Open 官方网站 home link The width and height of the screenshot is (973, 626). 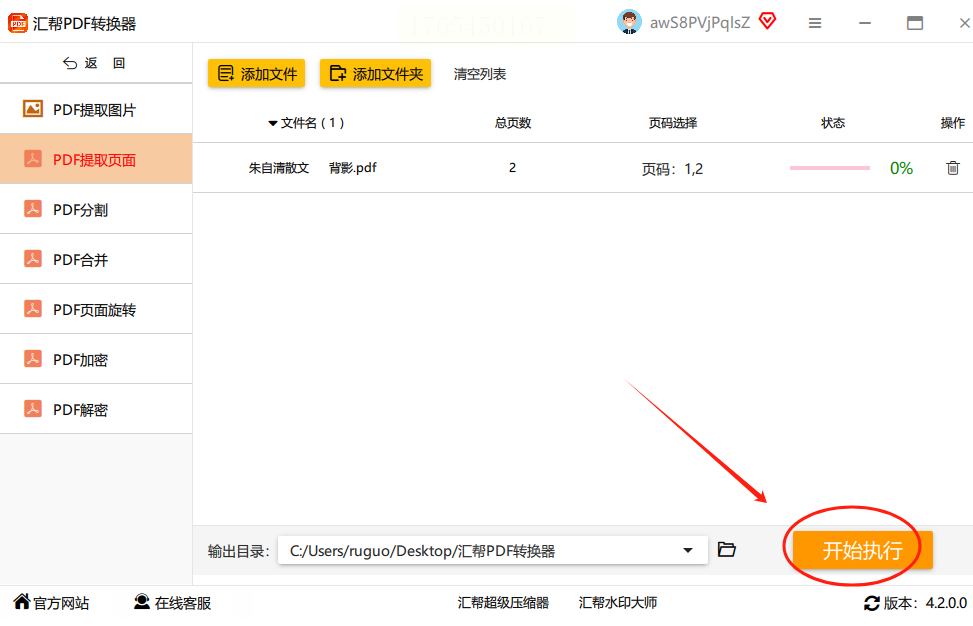point(52,602)
